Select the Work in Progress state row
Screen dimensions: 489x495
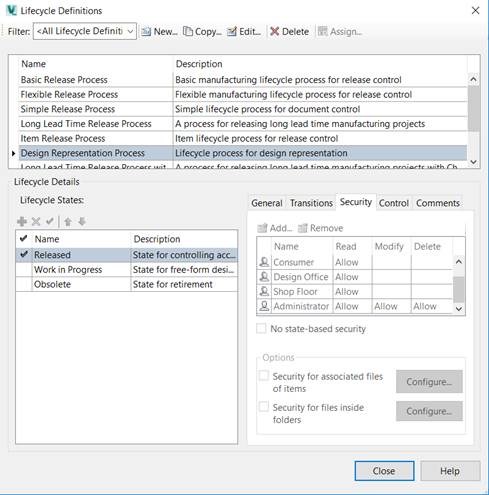point(127,270)
